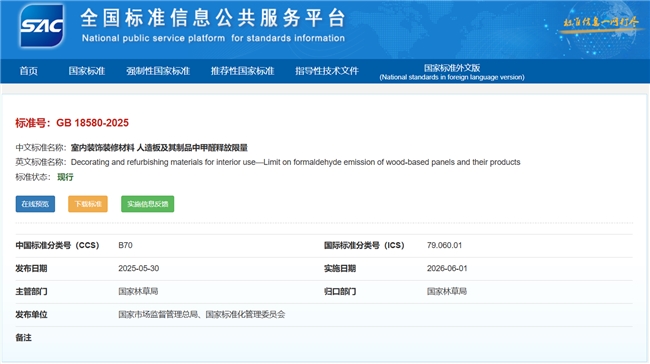Click the 国际标准分类号 (ICS) label
This screenshot has width=650, height=364.
coord(364,245)
